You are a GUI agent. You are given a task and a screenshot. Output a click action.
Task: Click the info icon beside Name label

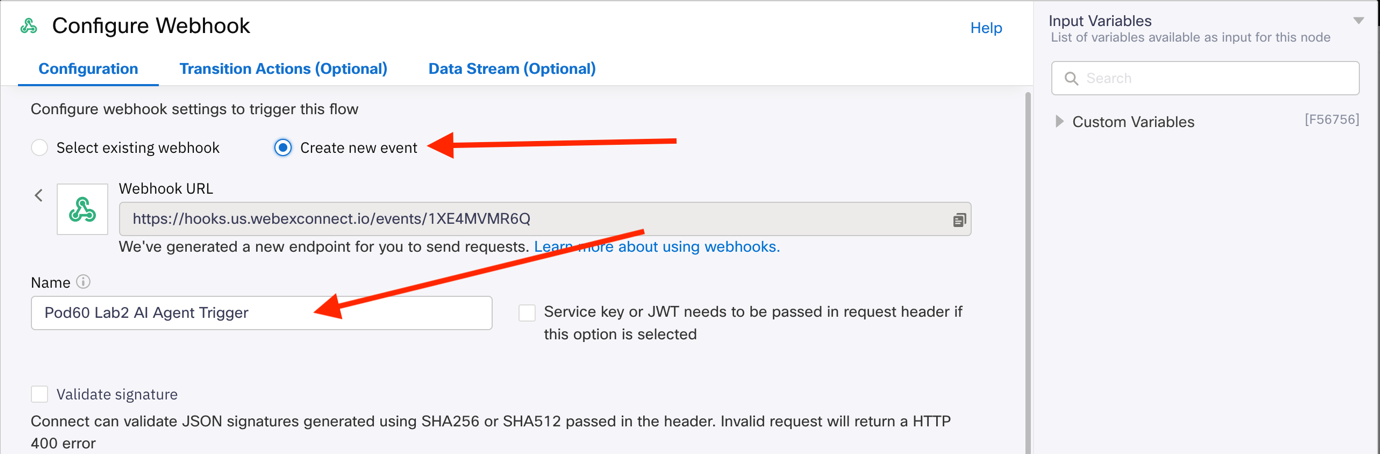84,282
